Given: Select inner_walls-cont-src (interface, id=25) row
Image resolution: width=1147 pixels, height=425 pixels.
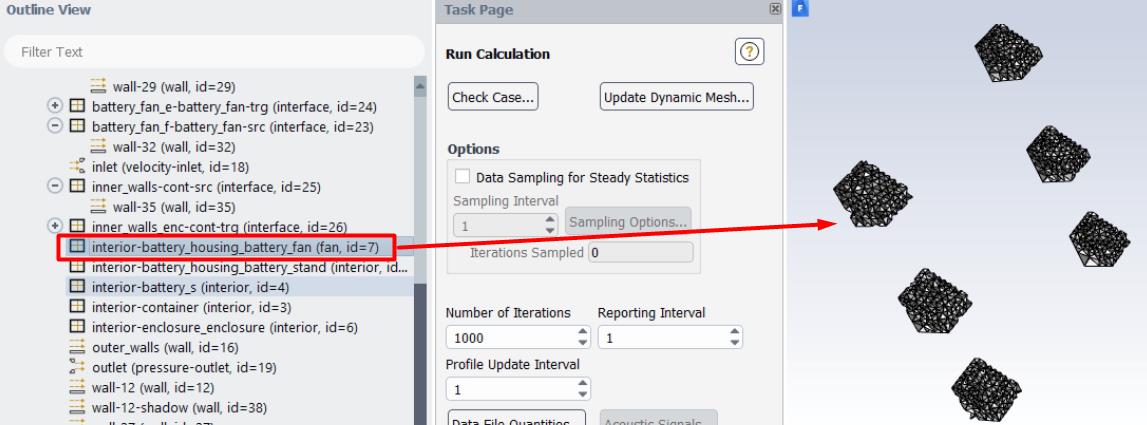Looking at the screenshot, I should coord(206,187).
